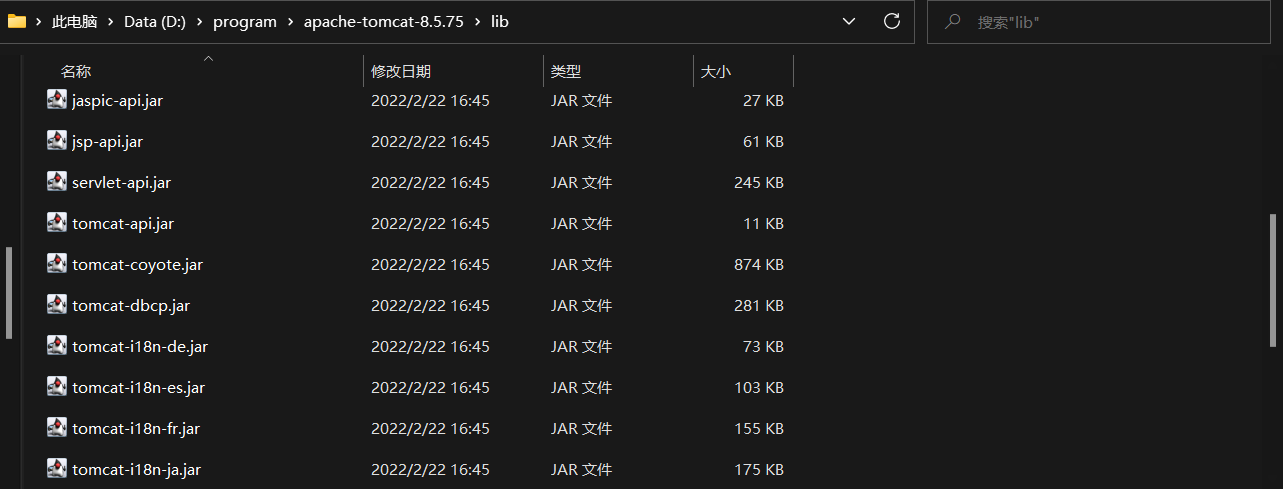Select the servlet-api.jar file icon
The width and height of the screenshot is (1283, 489).
coord(57,182)
